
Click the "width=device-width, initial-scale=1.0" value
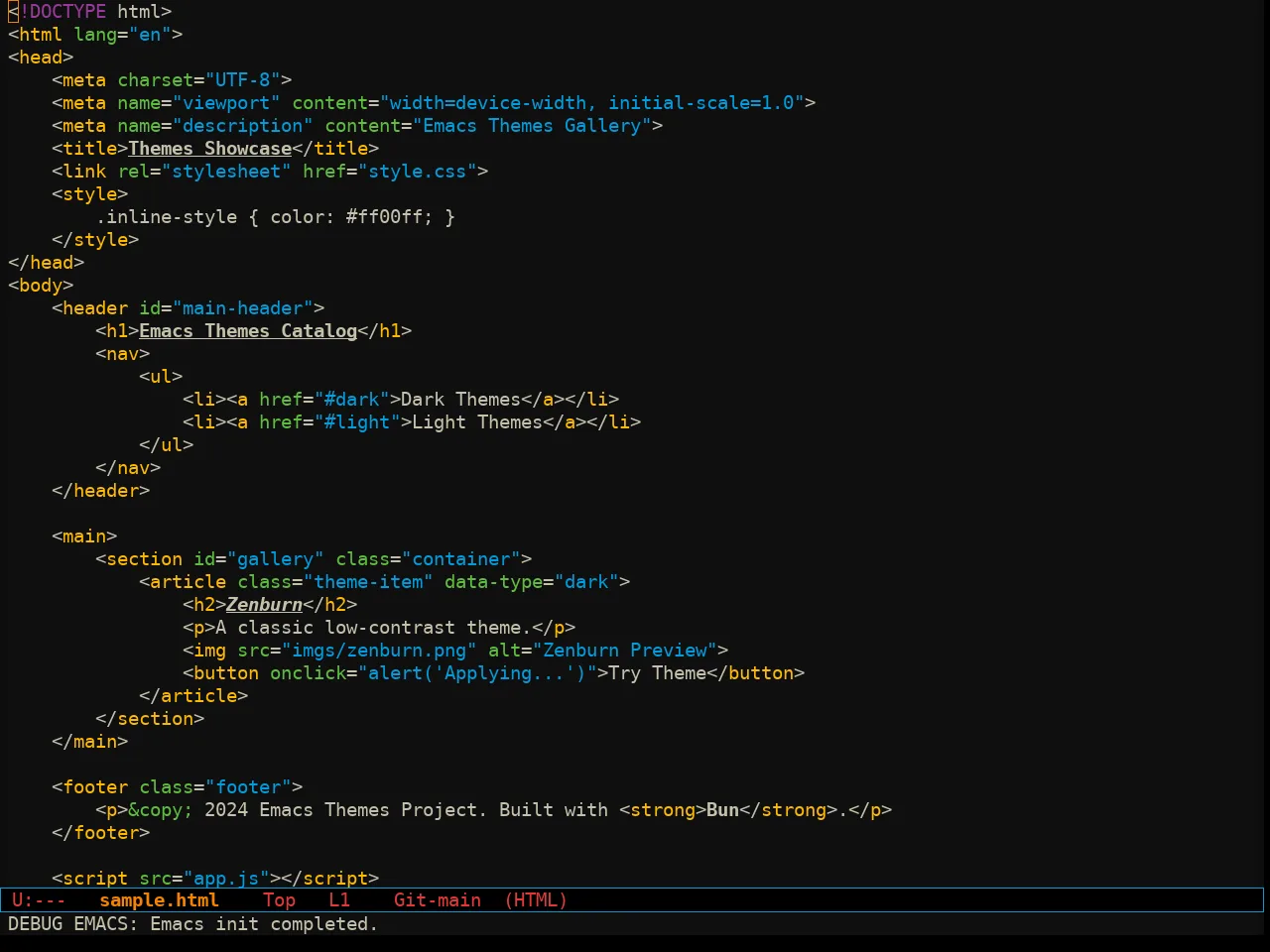tap(592, 103)
